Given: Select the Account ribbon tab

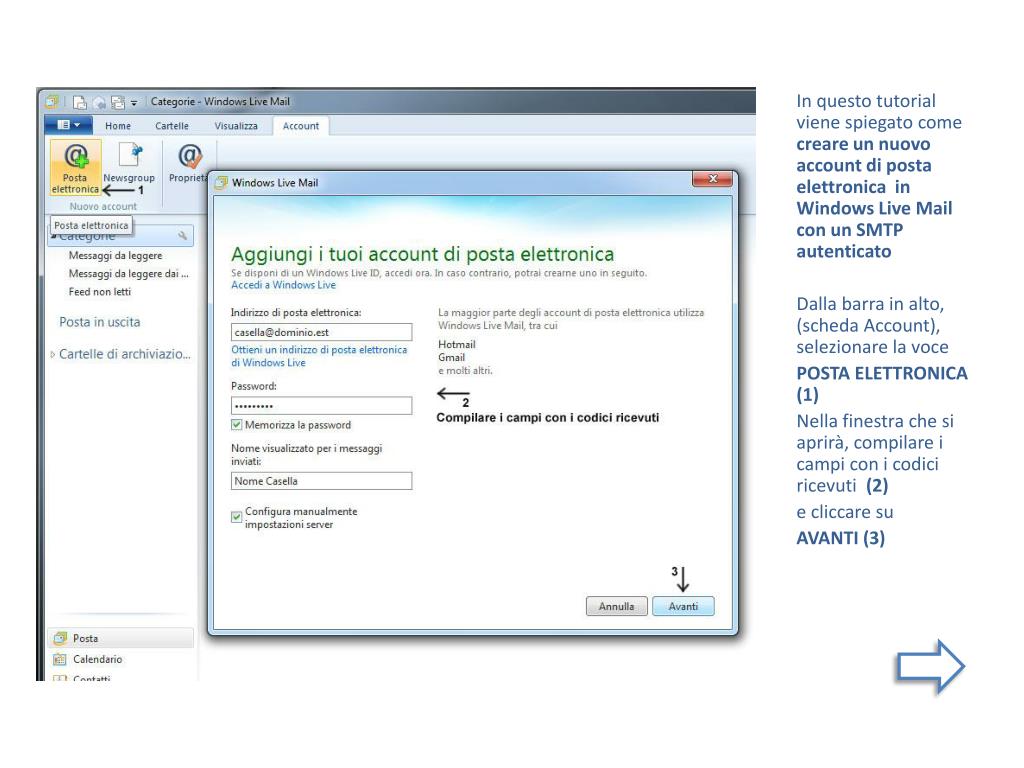Looking at the screenshot, I should pos(300,126).
